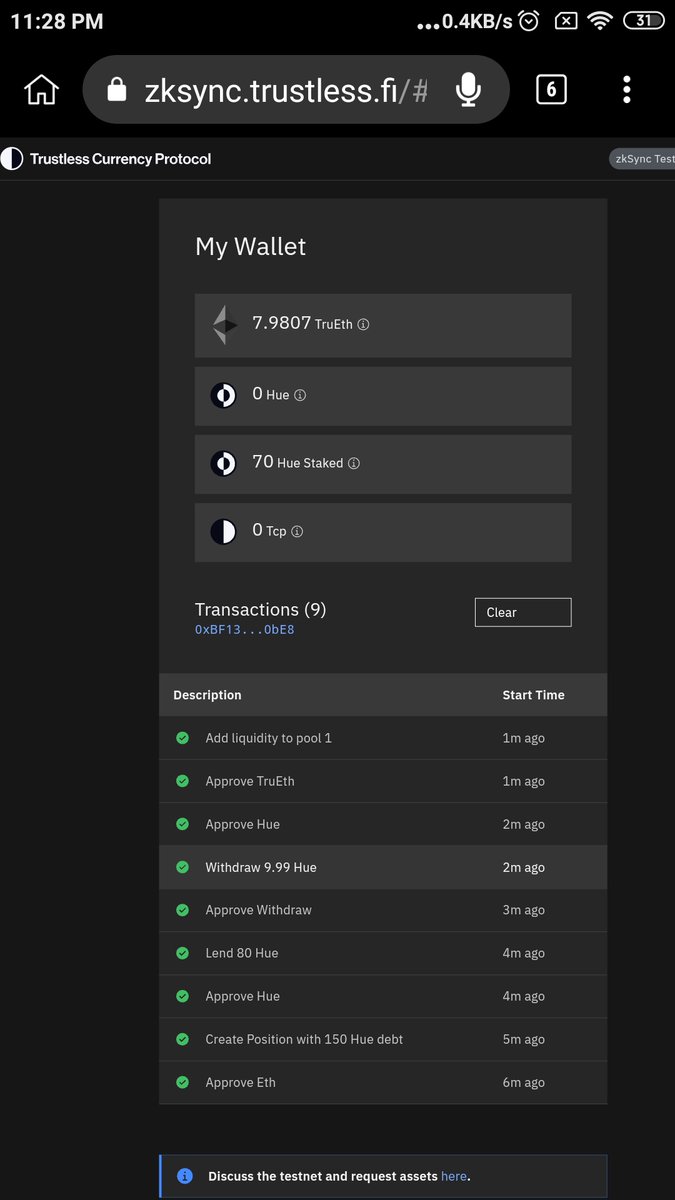
Task: Click the token icon in Hue Staked row
Action: coord(223,463)
